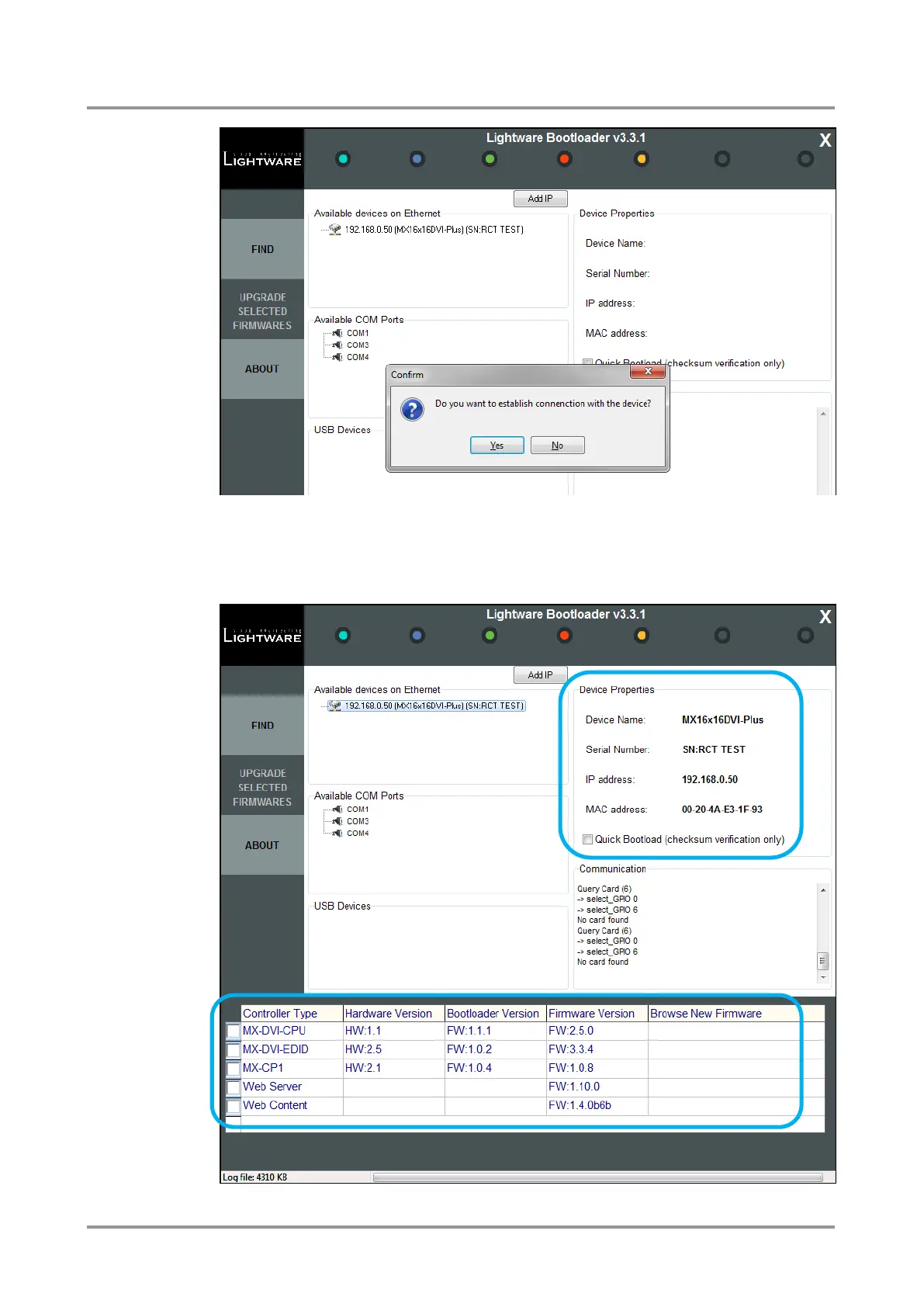Close the lower Bootloader window with X

825,617
